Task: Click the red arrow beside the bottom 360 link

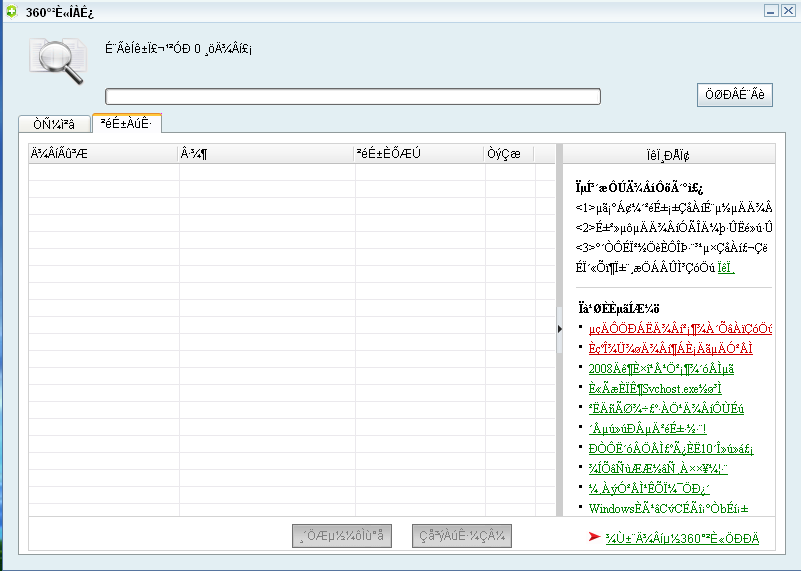Action: (x=594, y=536)
